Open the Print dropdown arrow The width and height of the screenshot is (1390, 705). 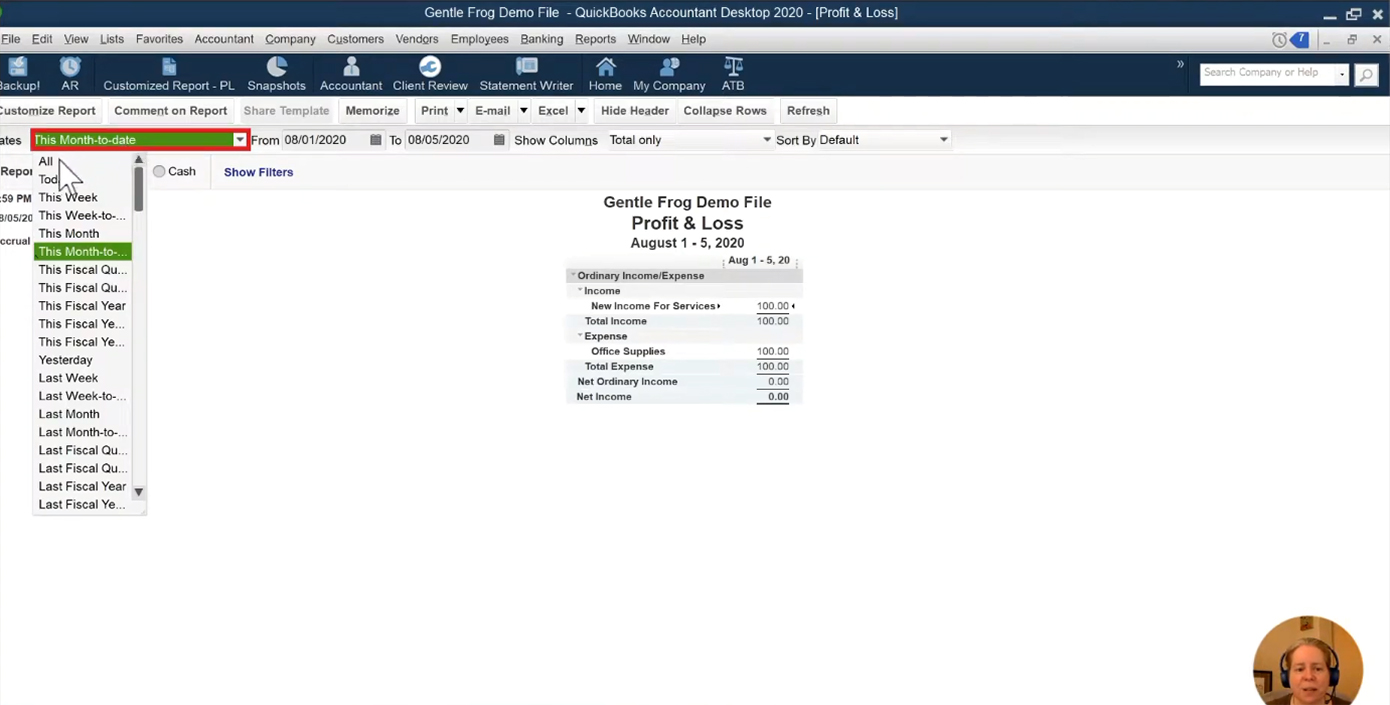460,111
